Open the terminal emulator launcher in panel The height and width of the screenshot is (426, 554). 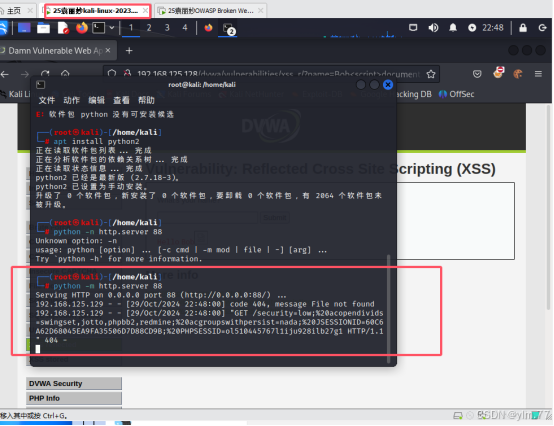tap(99, 28)
